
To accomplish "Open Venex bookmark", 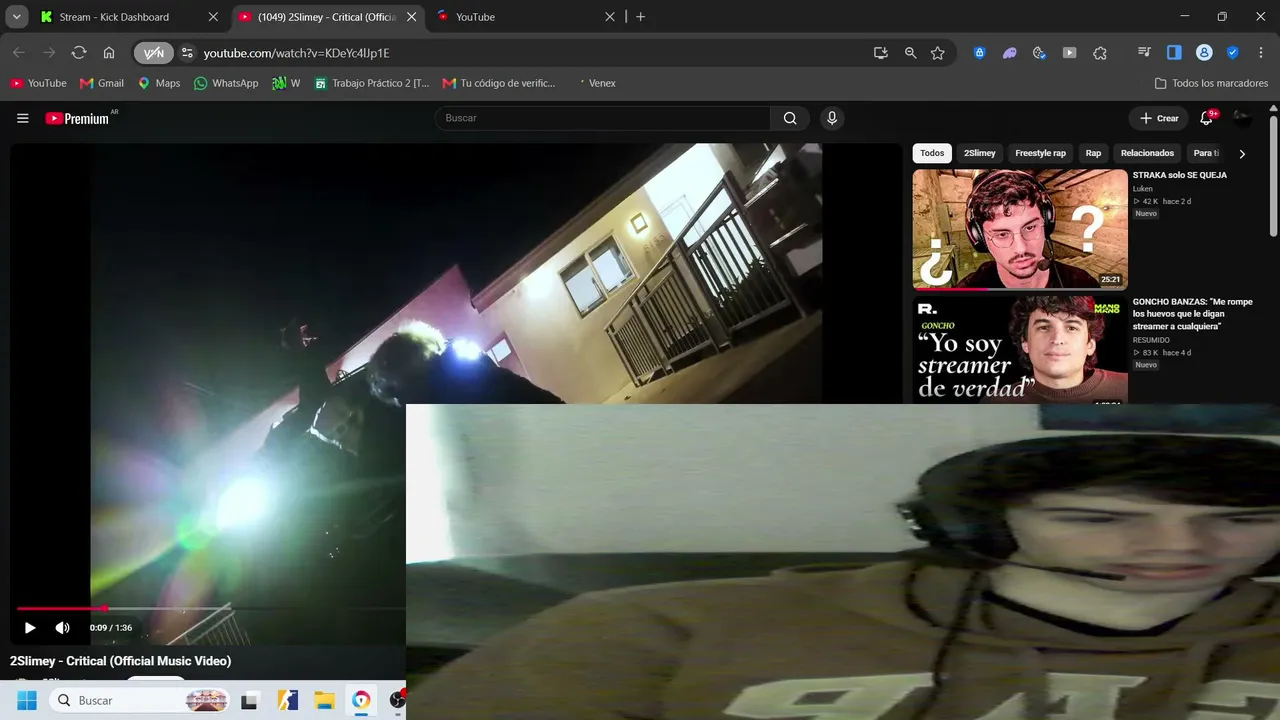I will point(596,83).
